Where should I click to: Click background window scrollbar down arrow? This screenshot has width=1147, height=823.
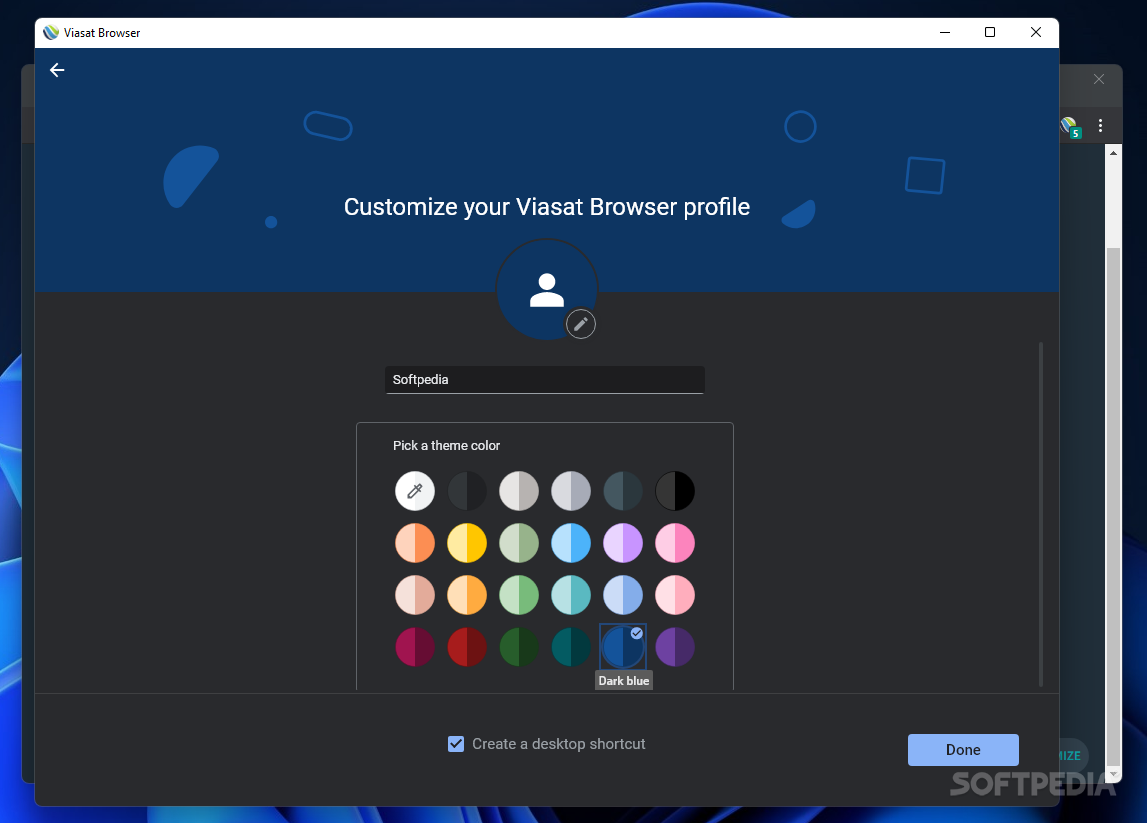[x=1113, y=774]
